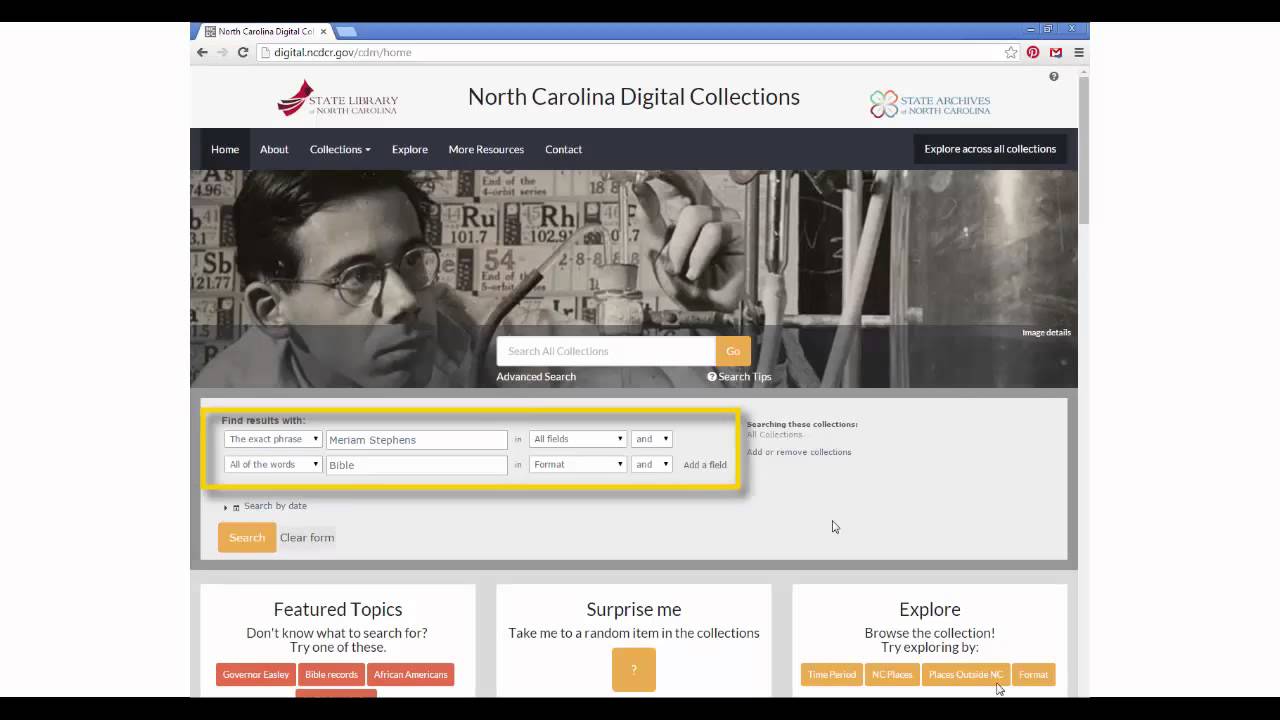Open the Advanced Search link
Image resolution: width=1280 pixels, height=720 pixels.
click(536, 377)
